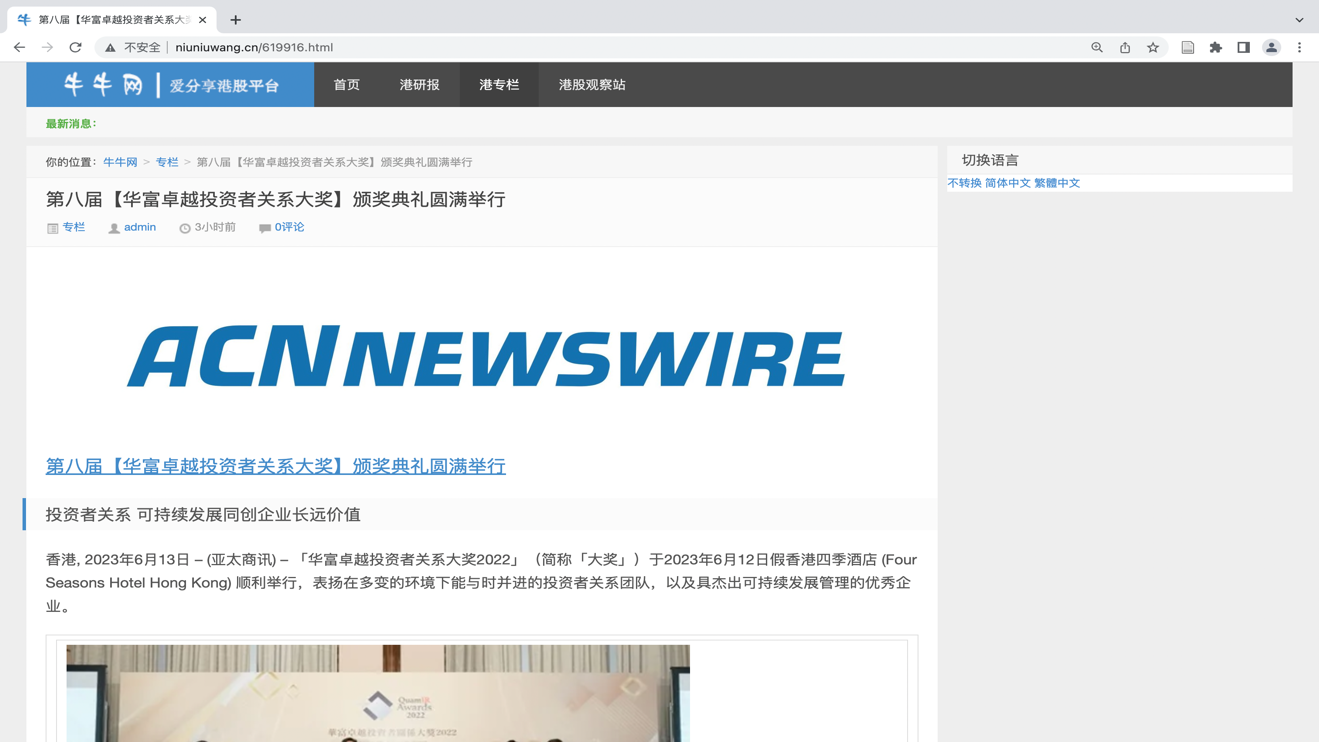
Task: Click the admin author link
Action: point(140,227)
